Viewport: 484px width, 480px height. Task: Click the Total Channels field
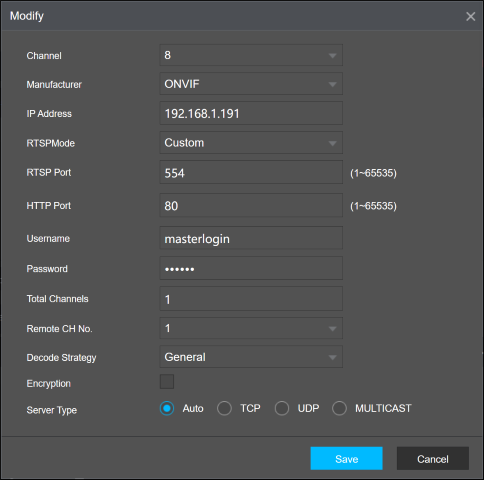click(251, 299)
